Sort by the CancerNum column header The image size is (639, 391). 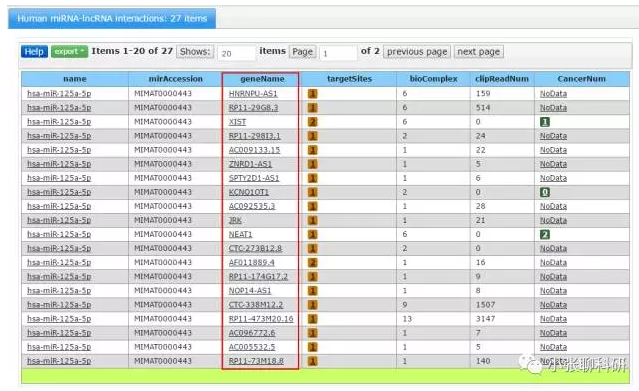tap(582, 79)
